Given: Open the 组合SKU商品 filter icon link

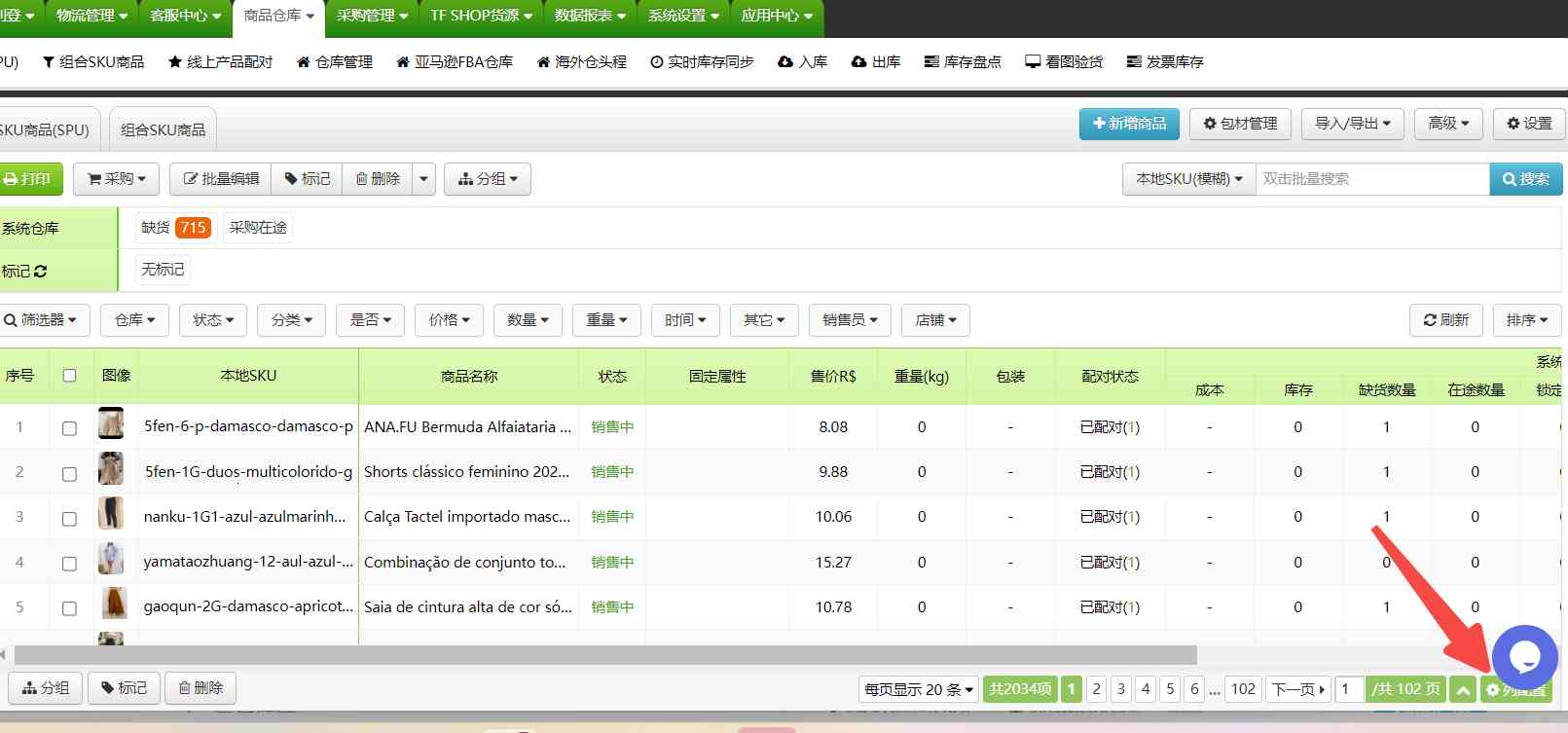Looking at the screenshot, I should click(x=92, y=61).
